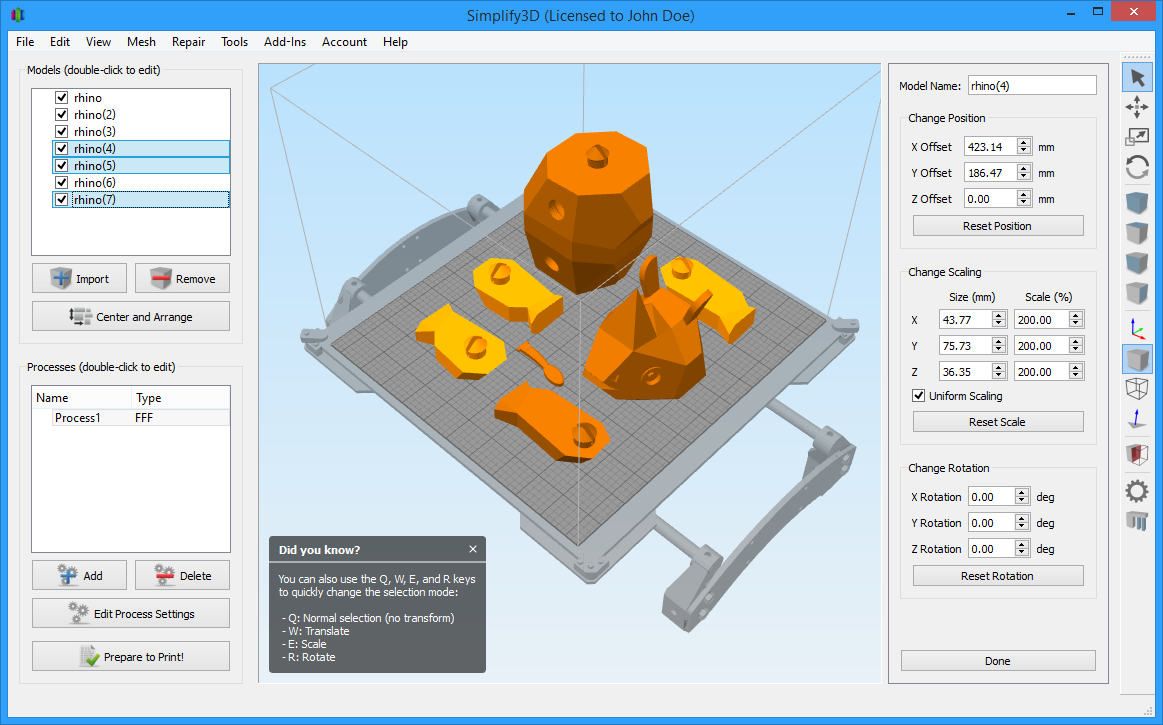Close the Did you know tip popup
The width and height of the screenshot is (1163, 725).
pos(473,550)
